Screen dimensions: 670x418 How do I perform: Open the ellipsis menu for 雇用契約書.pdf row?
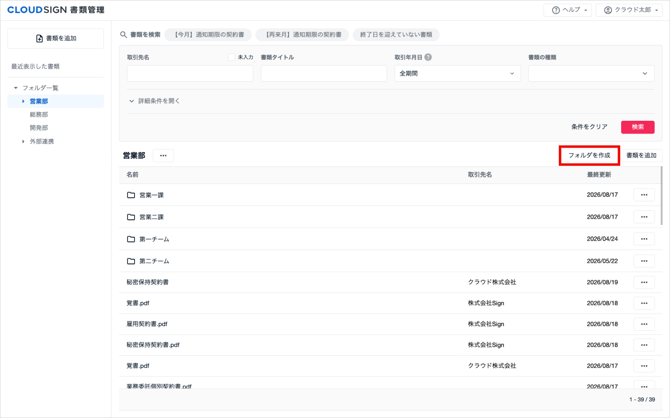[644, 324]
